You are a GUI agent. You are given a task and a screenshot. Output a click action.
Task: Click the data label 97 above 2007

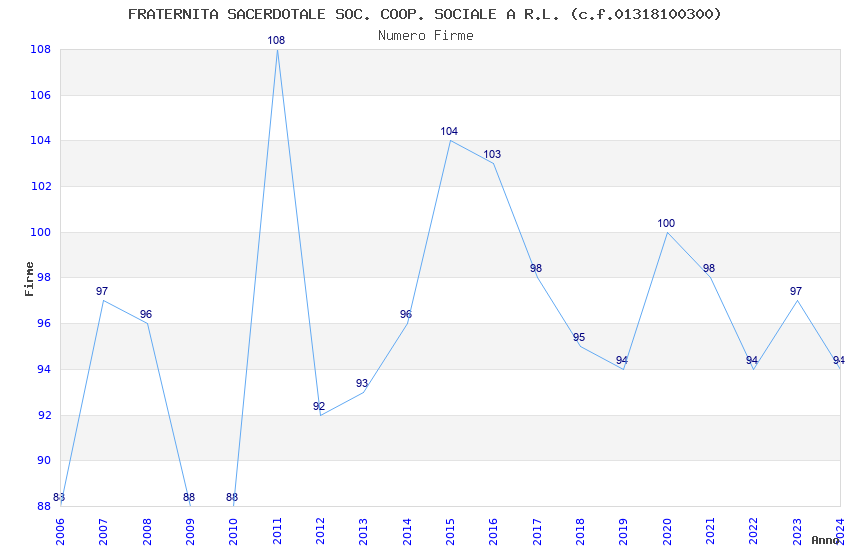coord(102,292)
